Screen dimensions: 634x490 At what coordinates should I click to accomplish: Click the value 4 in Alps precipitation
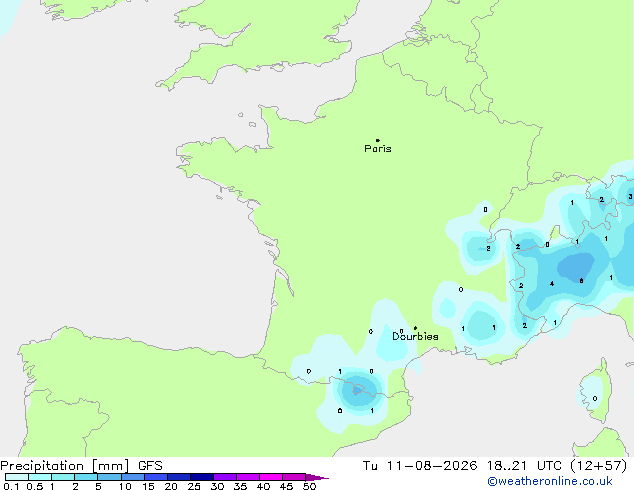click(552, 284)
